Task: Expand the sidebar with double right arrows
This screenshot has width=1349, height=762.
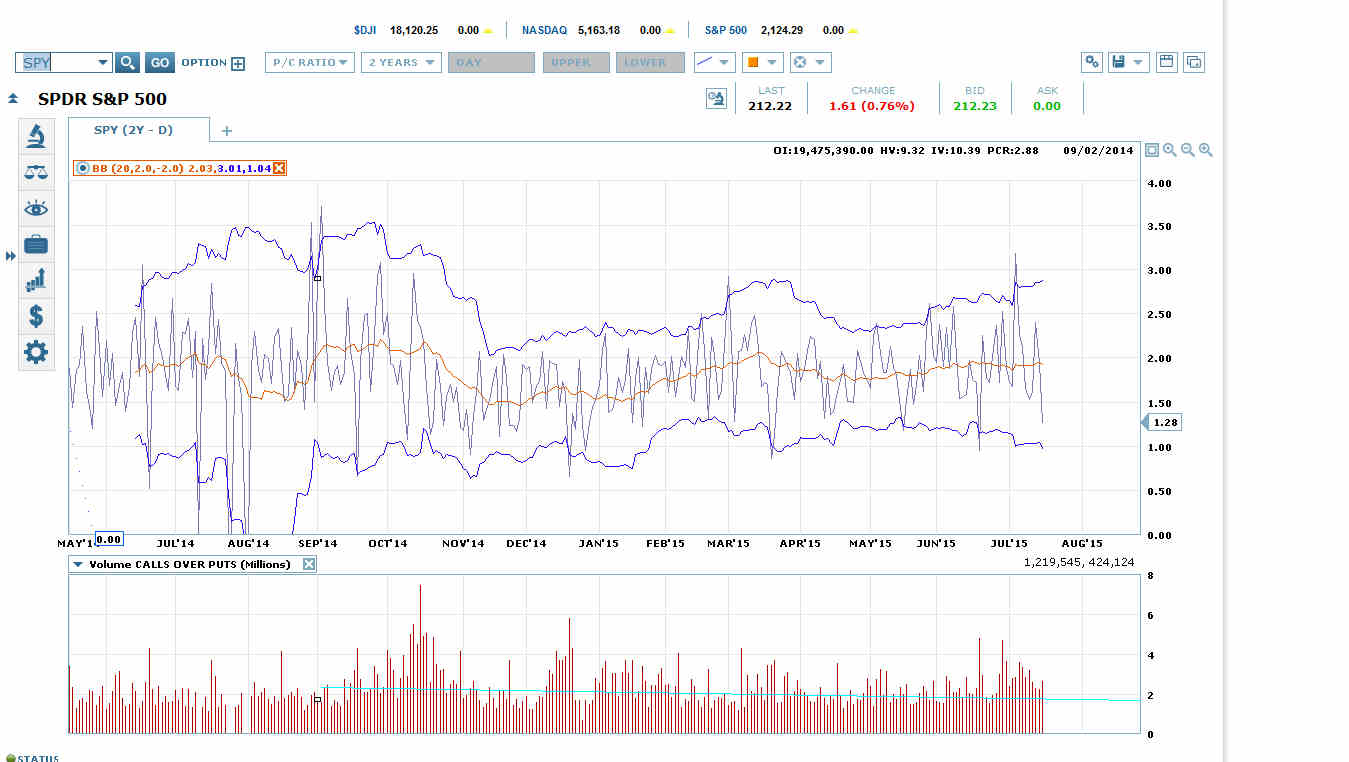Action: click(x=11, y=257)
